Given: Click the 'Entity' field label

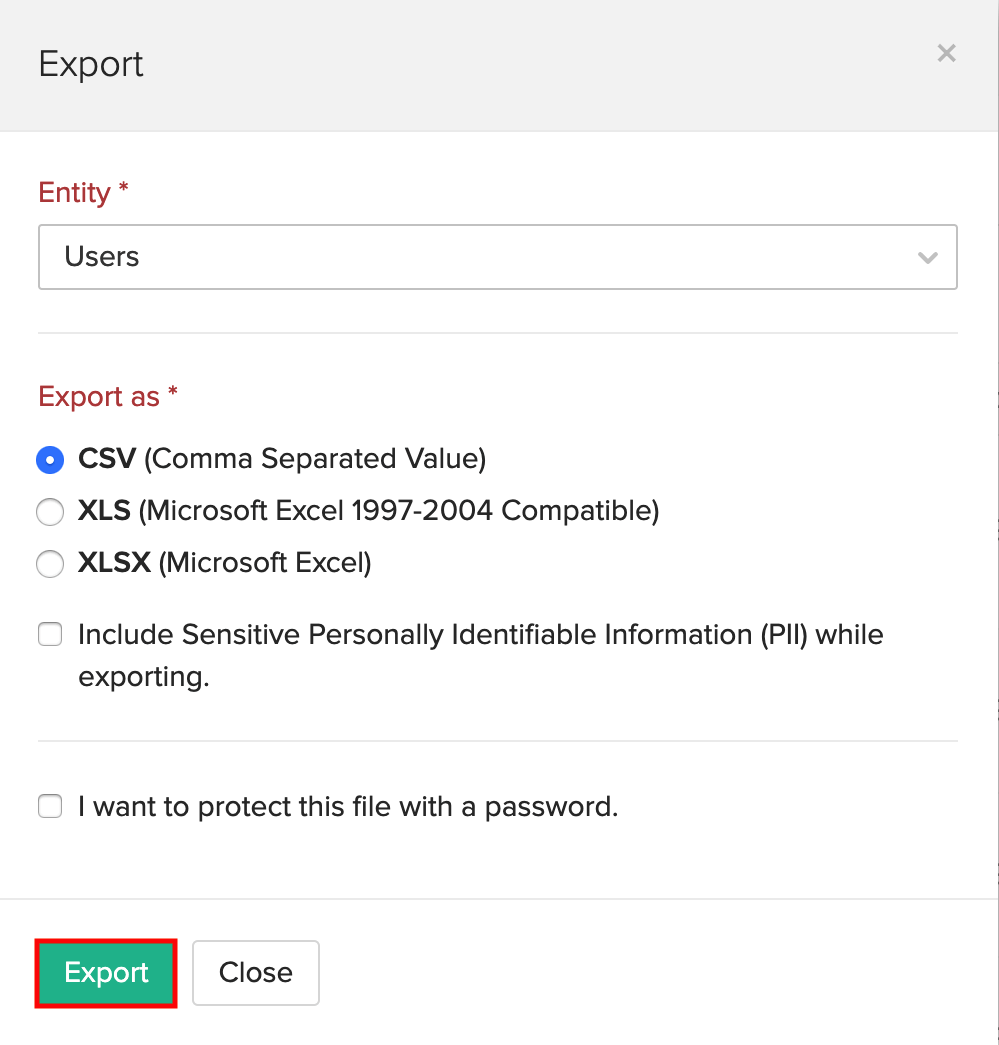Looking at the screenshot, I should pos(74,192).
